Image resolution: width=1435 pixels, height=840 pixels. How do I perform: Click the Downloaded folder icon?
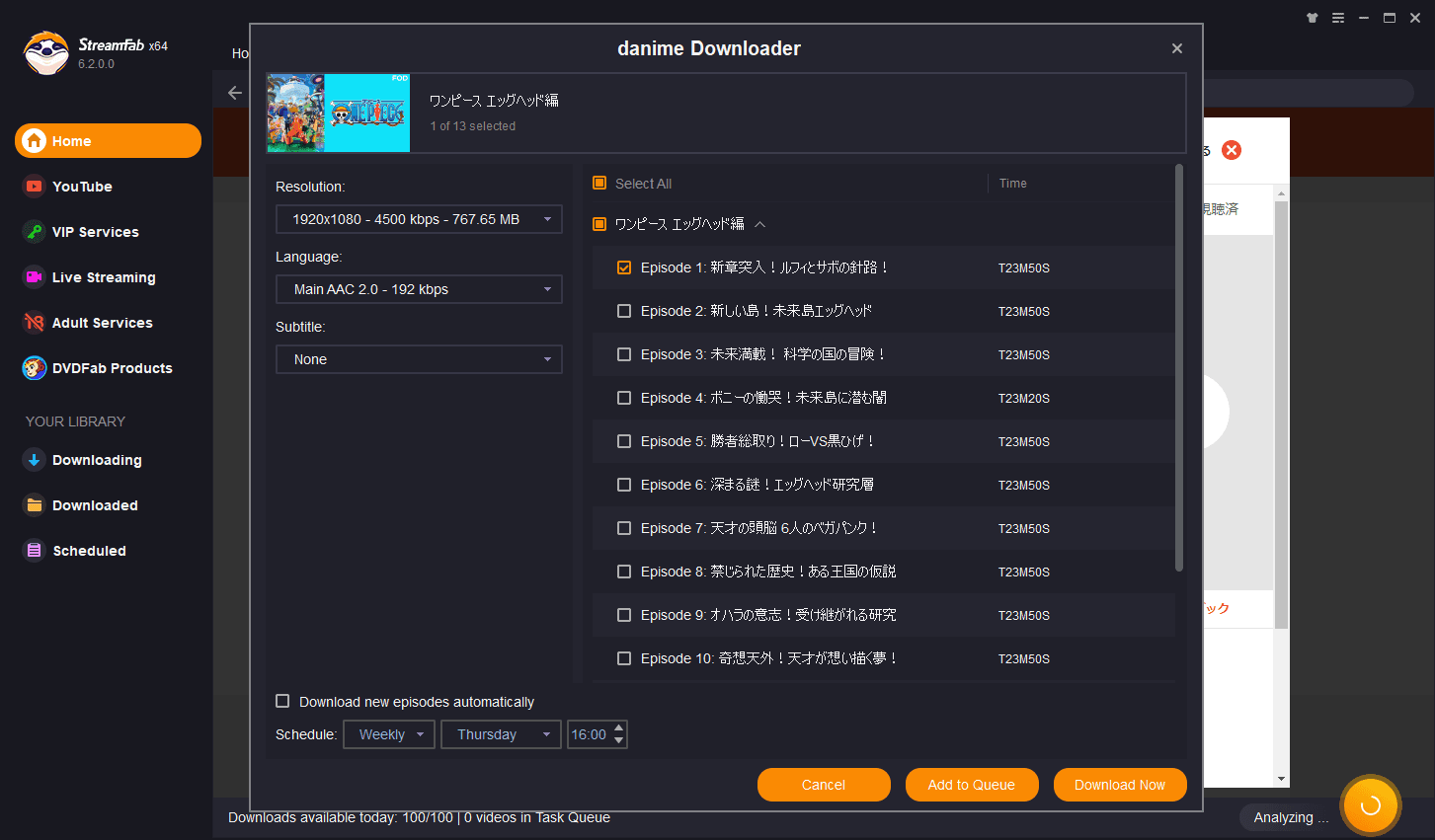pyautogui.click(x=35, y=505)
